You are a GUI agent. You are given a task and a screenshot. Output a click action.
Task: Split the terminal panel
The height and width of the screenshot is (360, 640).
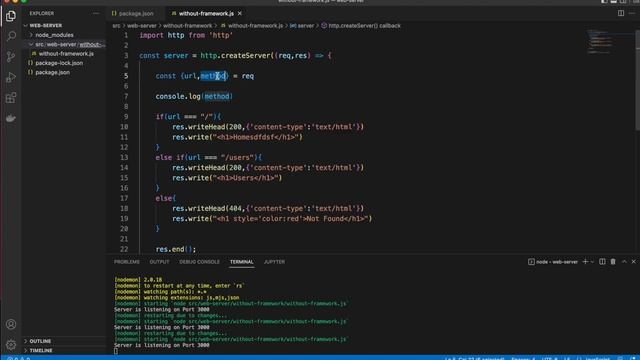602,262
